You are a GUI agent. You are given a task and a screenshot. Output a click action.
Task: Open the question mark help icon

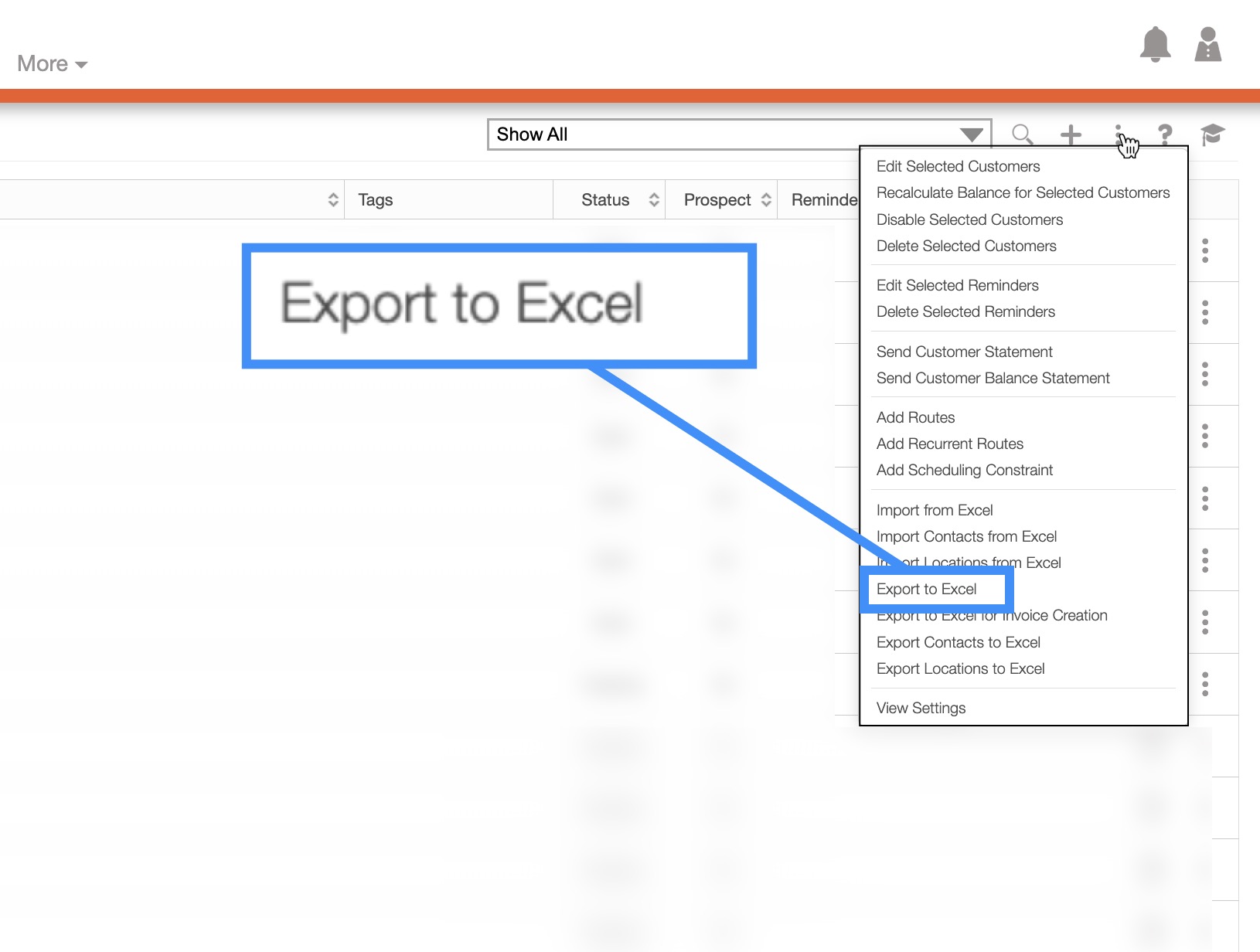[x=1165, y=135]
